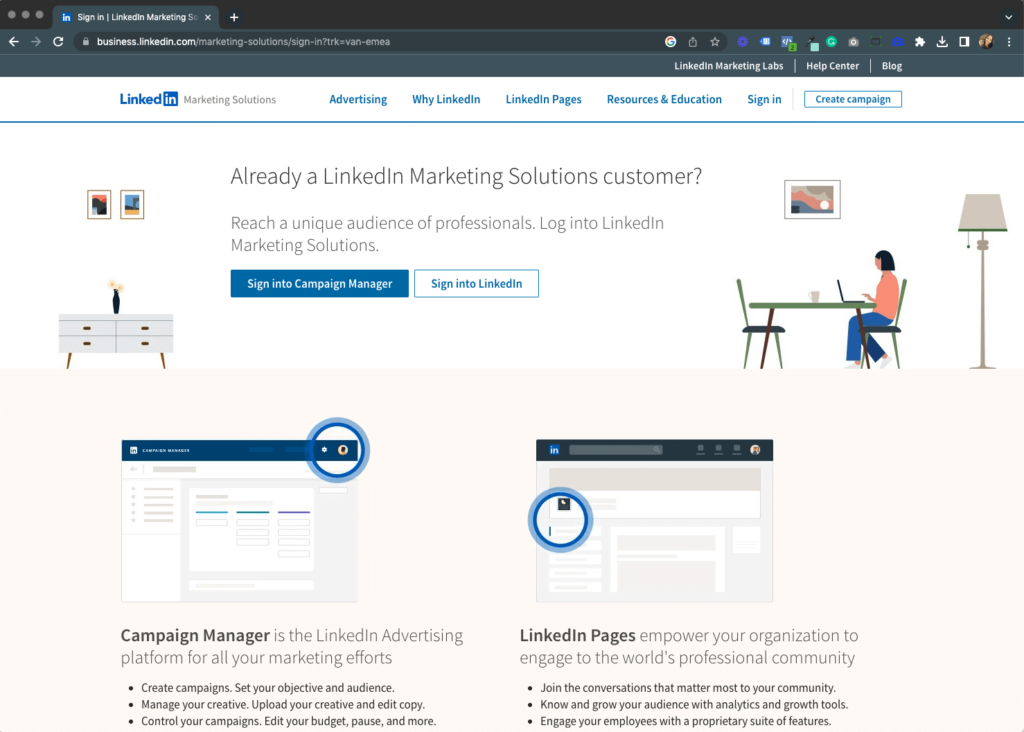Click Sign into Campaign Manager
1024x732 pixels.
pos(319,283)
